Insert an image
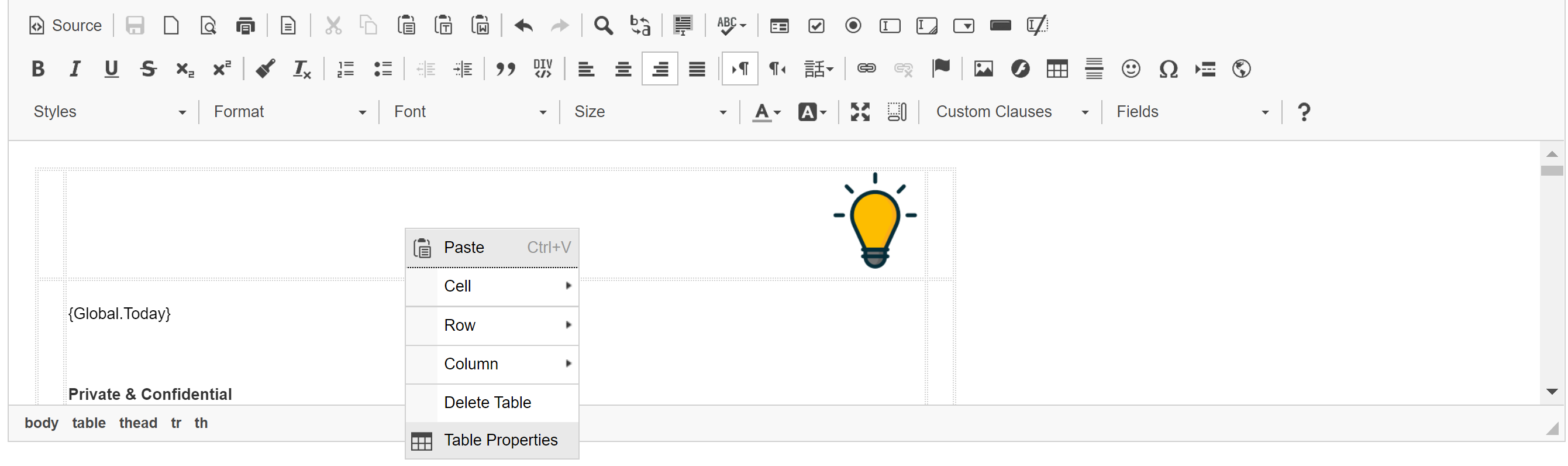 click(x=984, y=69)
